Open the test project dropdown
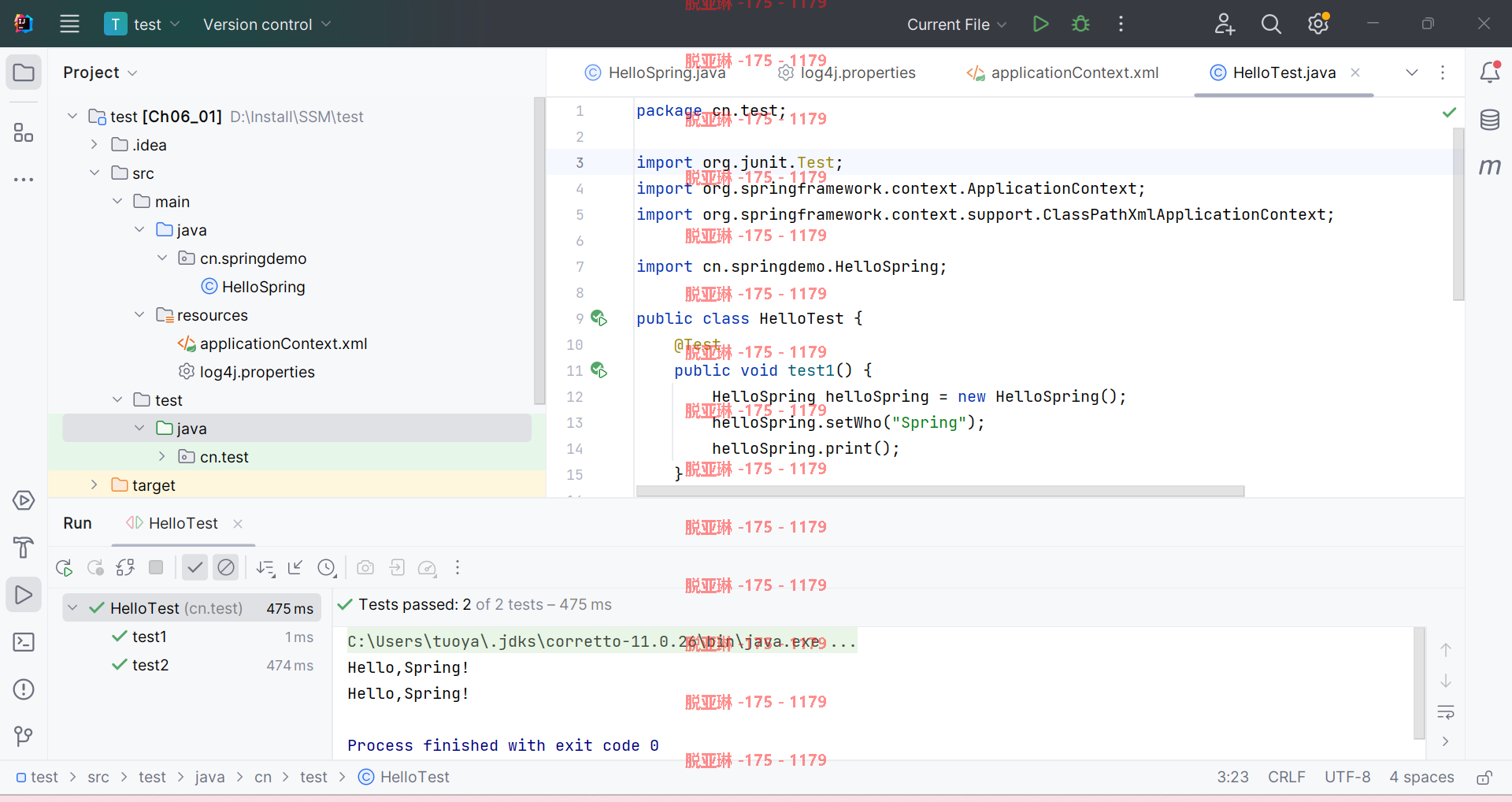 coord(143,24)
